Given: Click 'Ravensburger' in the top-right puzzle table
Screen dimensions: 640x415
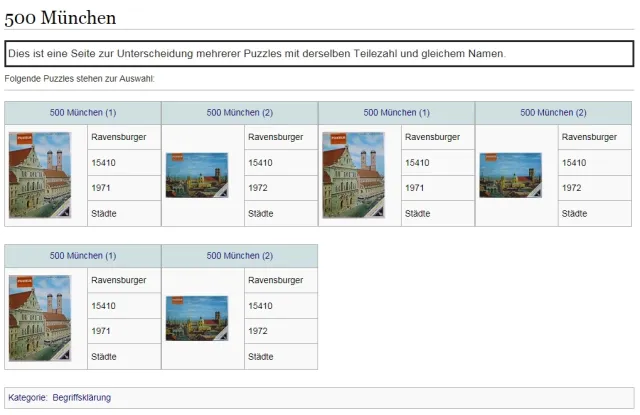Looking at the screenshot, I should 589,137.
